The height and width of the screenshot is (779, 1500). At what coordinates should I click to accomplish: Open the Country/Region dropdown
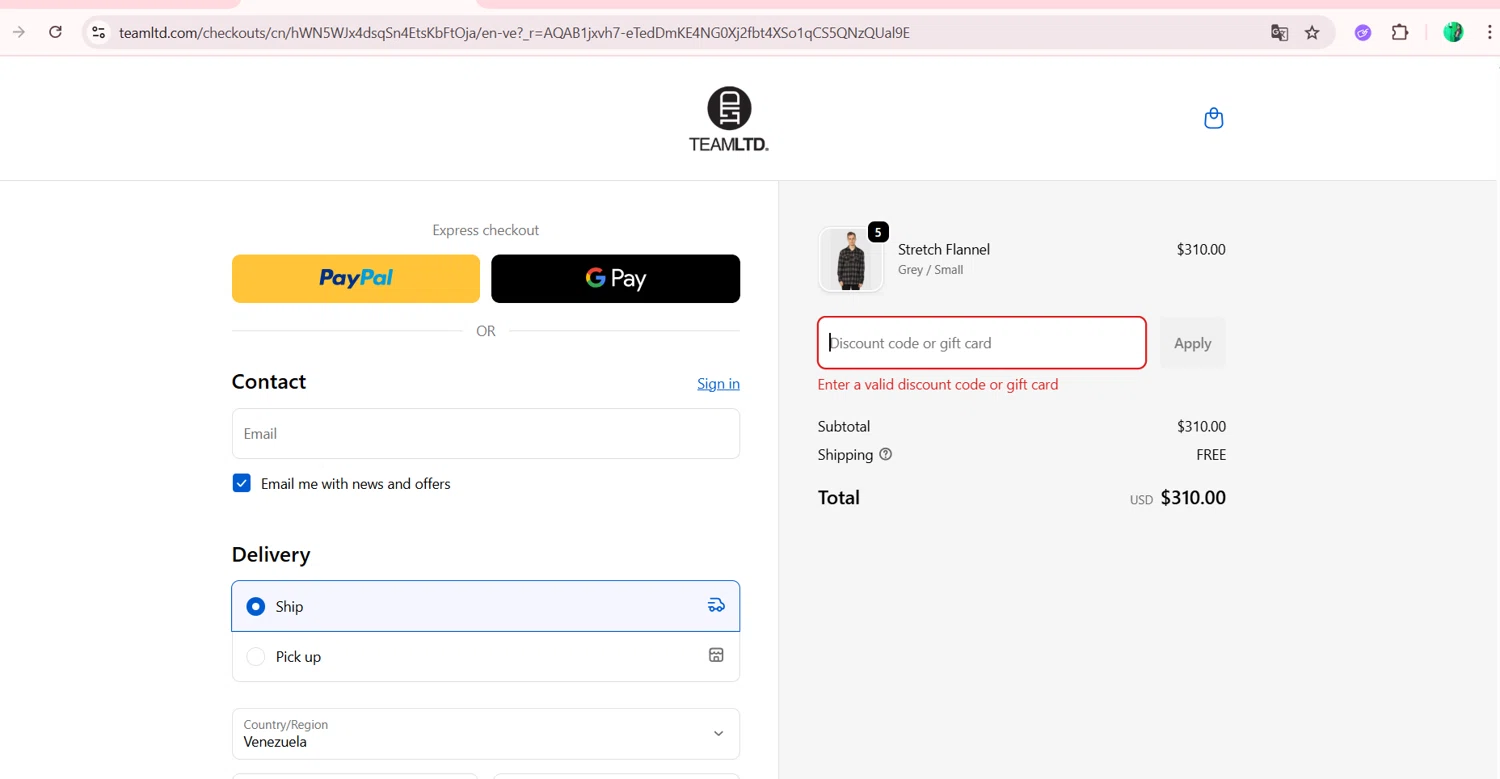click(486, 734)
